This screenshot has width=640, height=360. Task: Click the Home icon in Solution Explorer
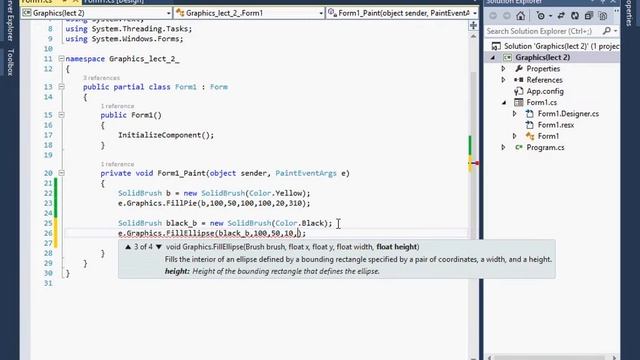coord(520,16)
